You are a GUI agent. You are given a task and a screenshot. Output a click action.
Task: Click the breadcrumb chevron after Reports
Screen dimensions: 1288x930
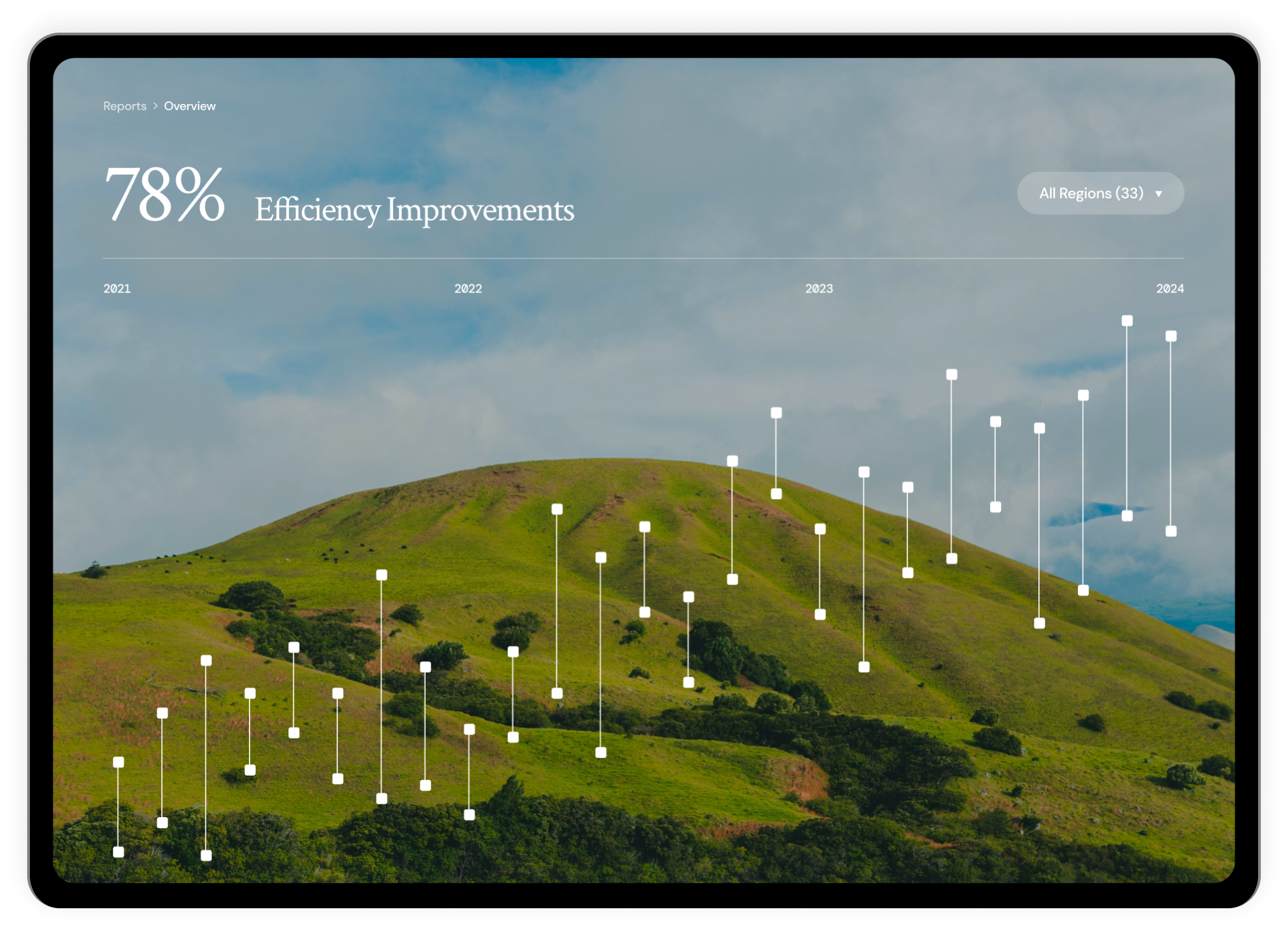[x=156, y=106]
